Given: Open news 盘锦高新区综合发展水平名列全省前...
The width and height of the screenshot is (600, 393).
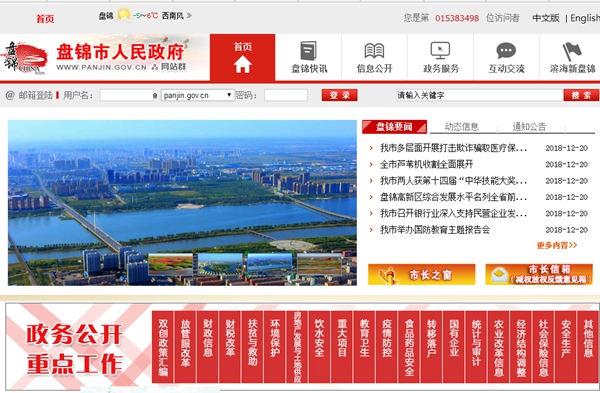Looking at the screenshot, I should coord(453,197).
